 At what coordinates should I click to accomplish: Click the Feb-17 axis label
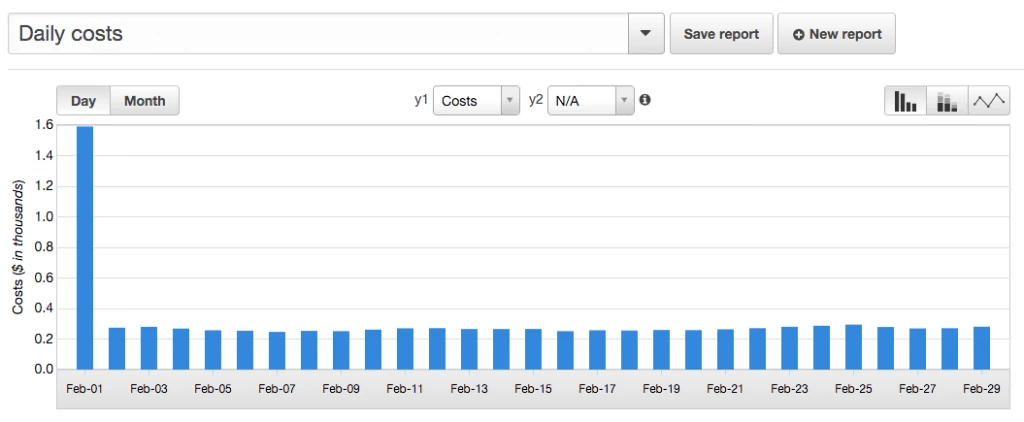(x=597, y=389)
